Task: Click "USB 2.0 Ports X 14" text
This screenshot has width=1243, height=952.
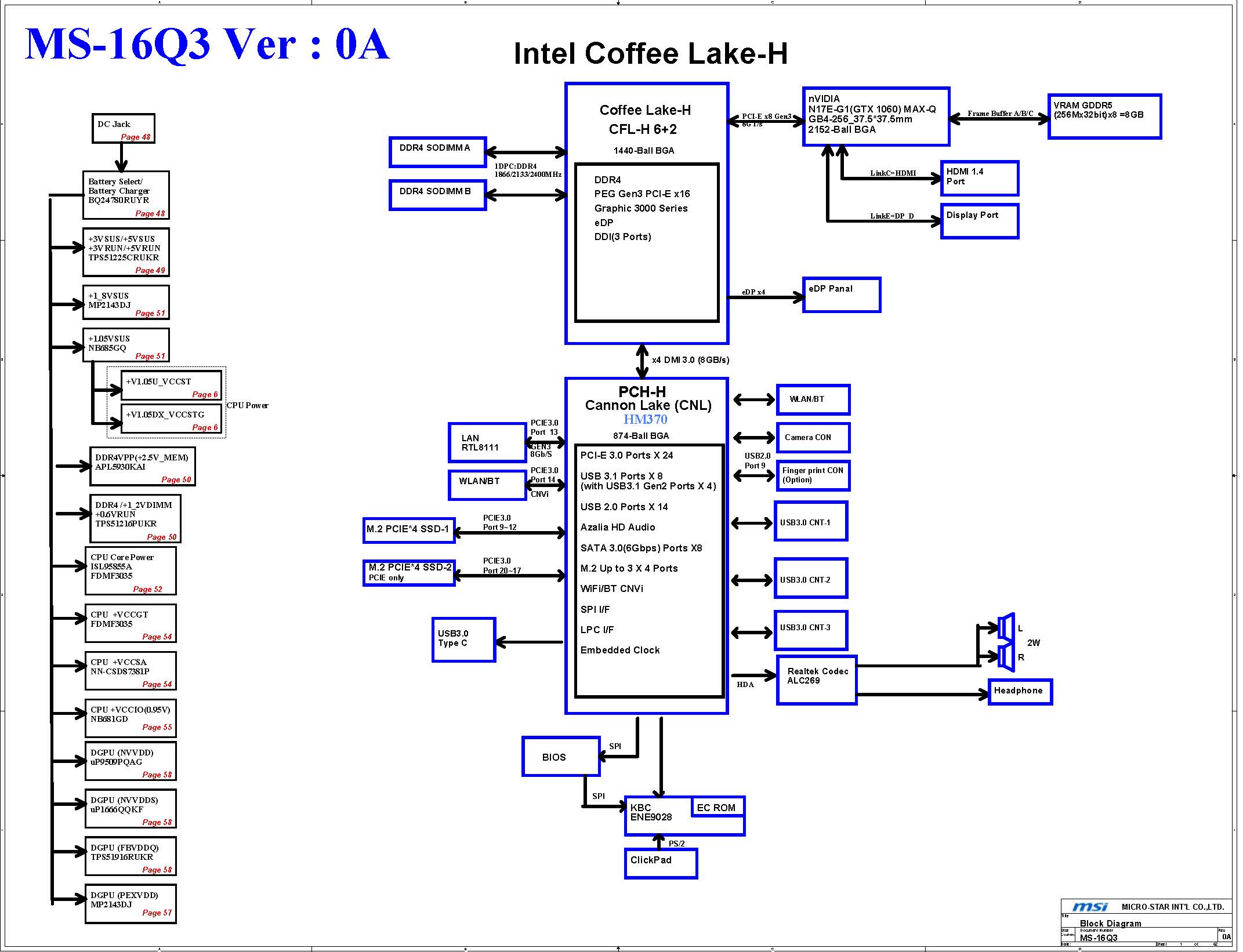Action: [x=624, y=507]
